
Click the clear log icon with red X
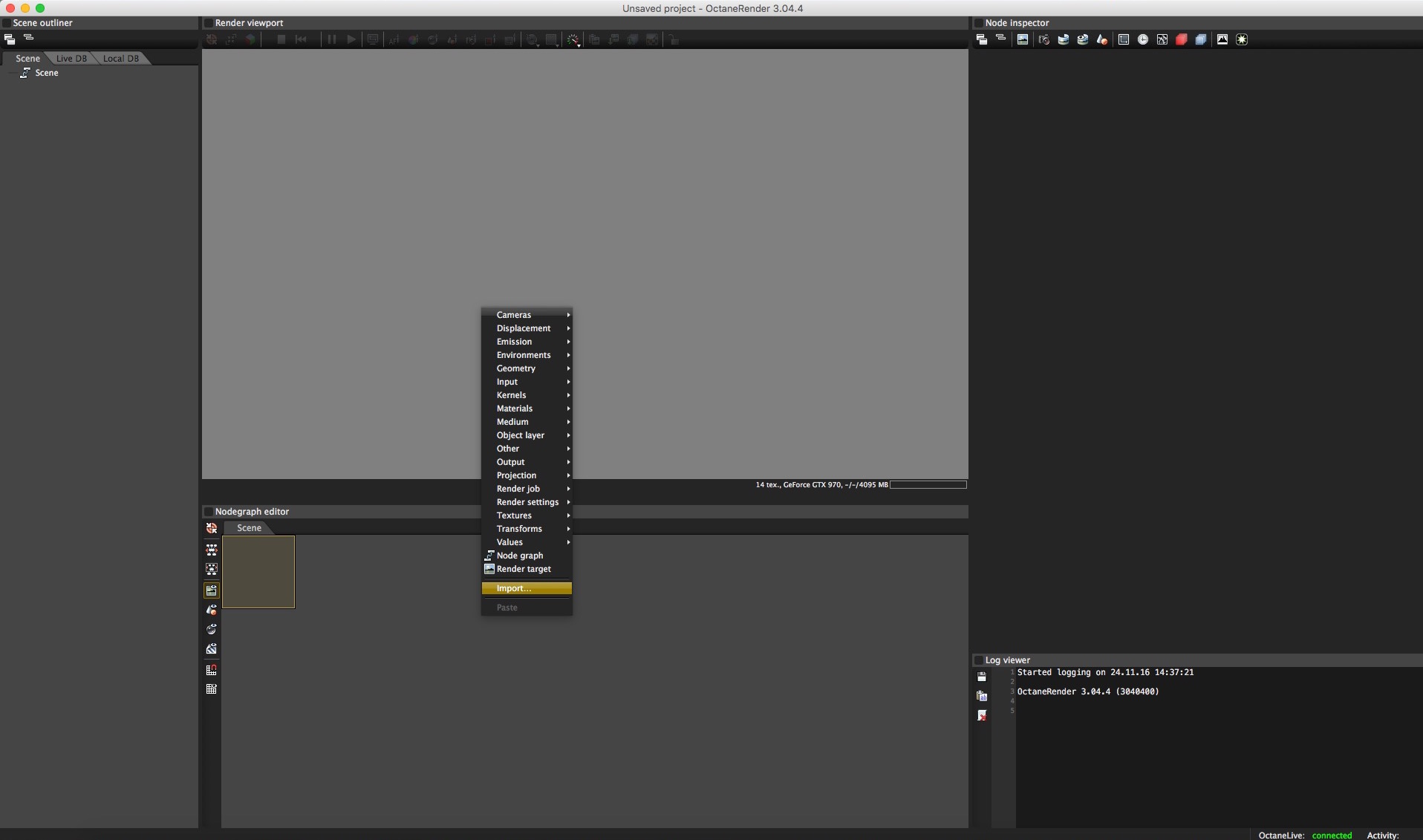(982, 715)
